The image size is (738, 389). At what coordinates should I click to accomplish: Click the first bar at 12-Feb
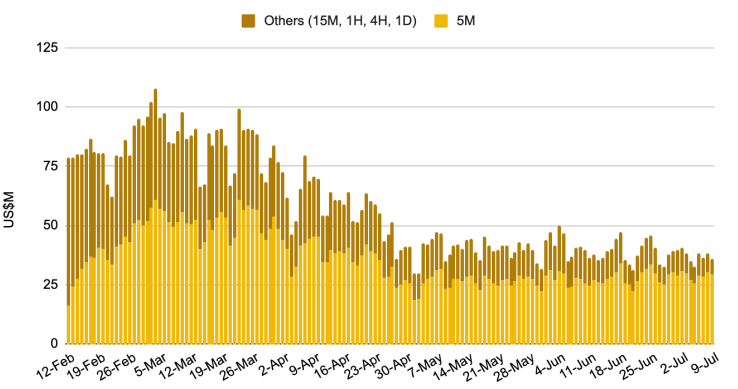(x=69, y=251)
